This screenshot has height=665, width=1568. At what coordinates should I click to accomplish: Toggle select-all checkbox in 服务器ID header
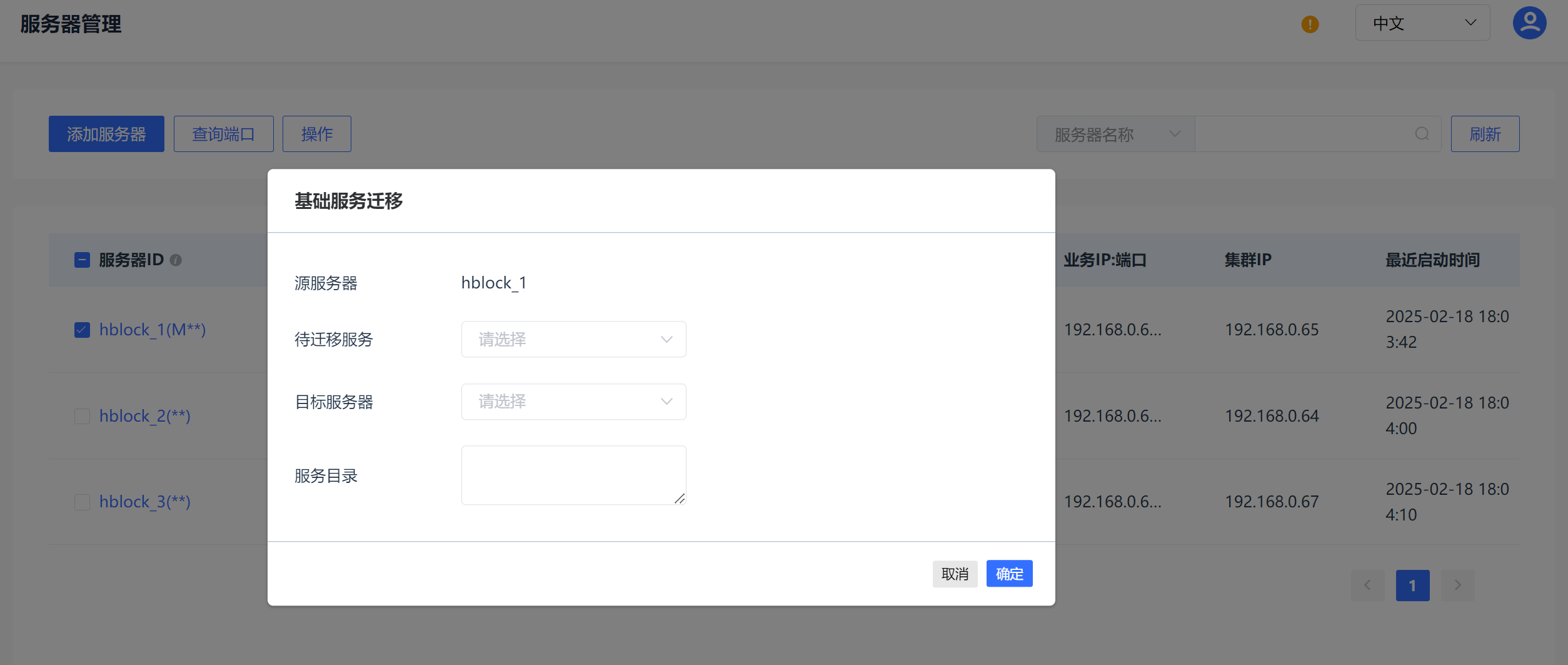[x=82, y=260]
